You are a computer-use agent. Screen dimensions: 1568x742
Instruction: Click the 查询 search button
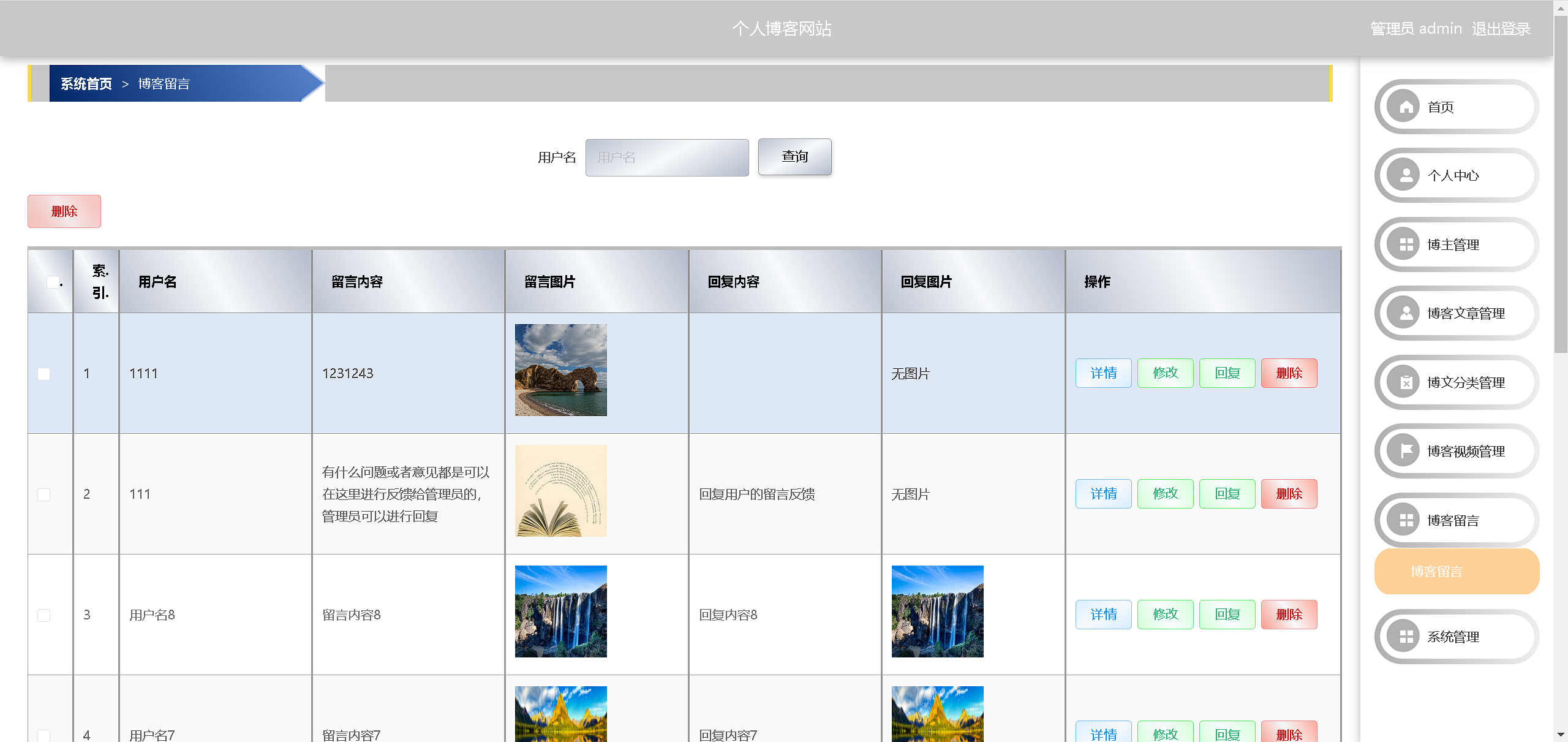click(794, 157)
